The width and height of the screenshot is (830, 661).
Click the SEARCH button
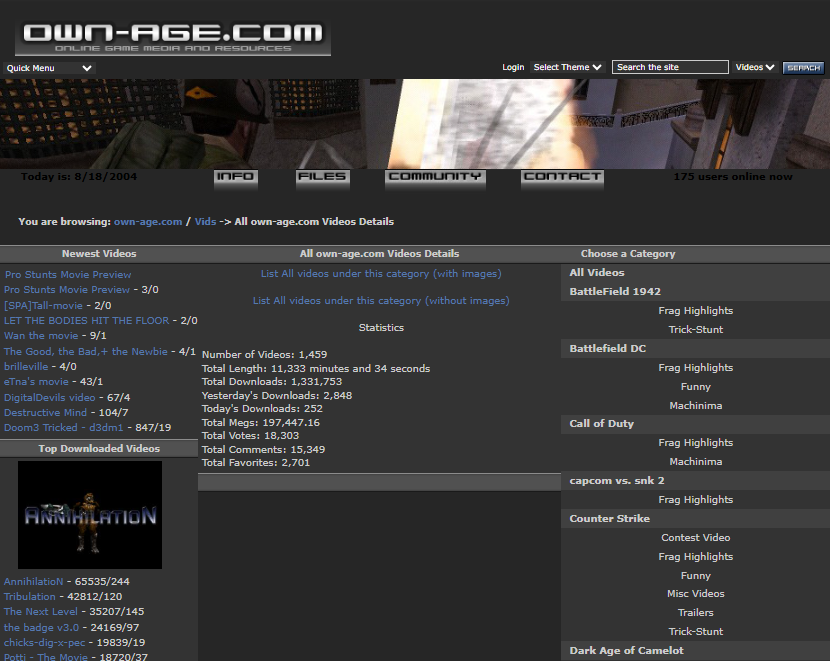pyautogui.click(x=803, y=68)
